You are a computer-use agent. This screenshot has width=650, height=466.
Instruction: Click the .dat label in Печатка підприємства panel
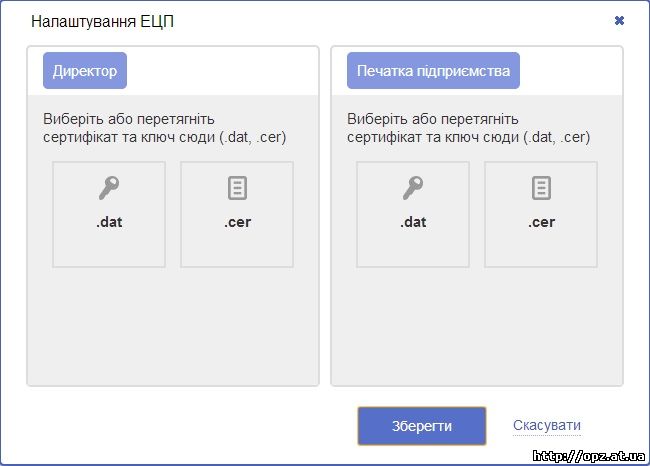[x=413, y=222]
